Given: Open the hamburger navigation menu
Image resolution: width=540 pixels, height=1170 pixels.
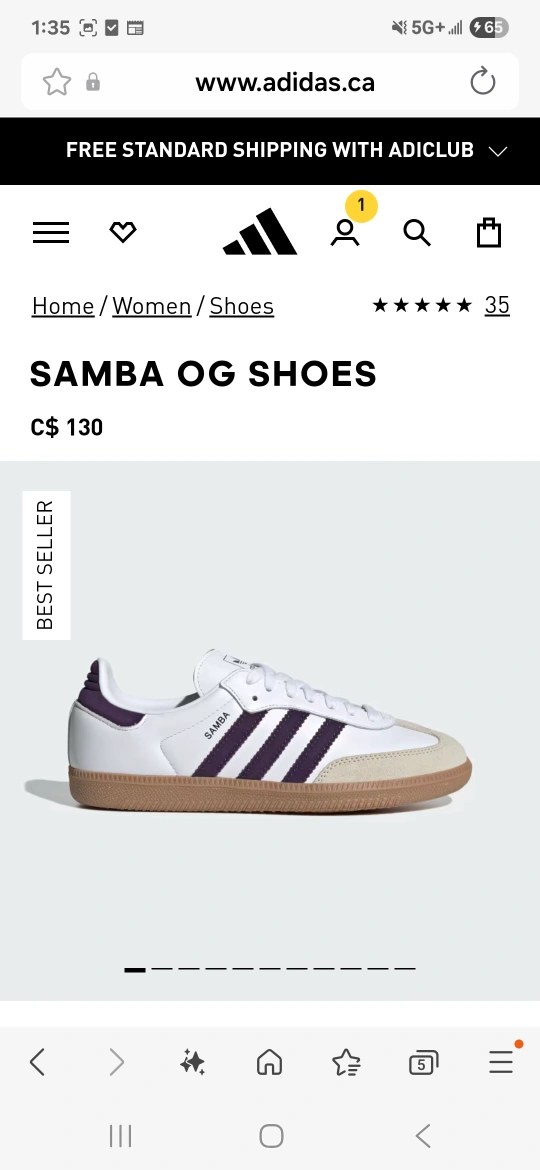Looking at the screenshot, I should pos(51,233).
